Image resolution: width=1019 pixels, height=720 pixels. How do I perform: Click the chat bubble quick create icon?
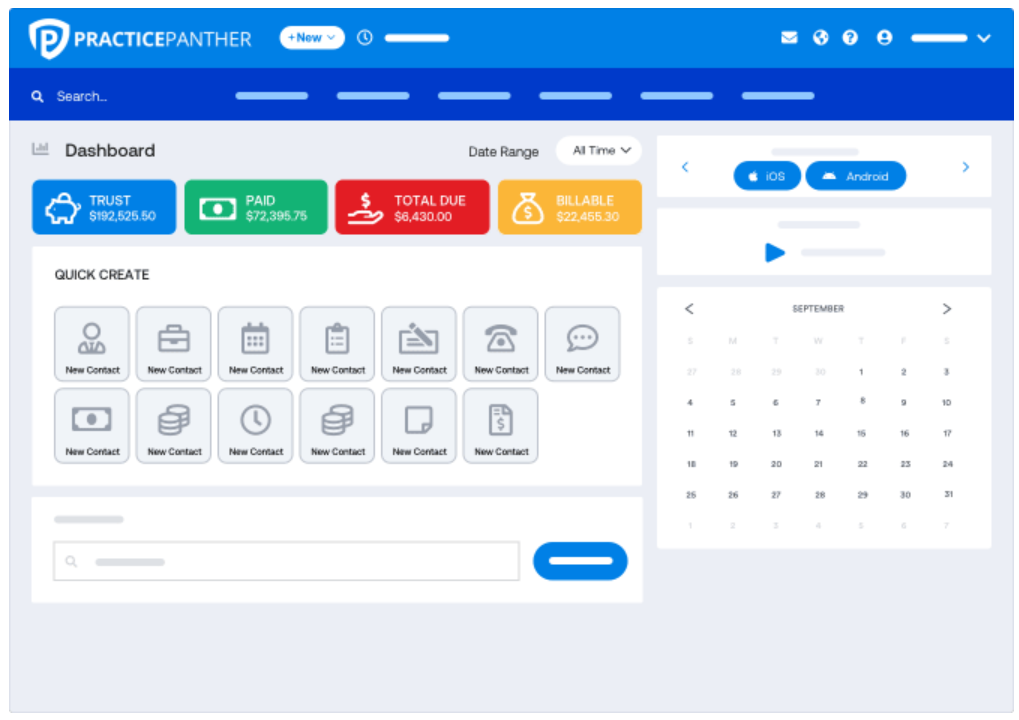coord(582,344)
